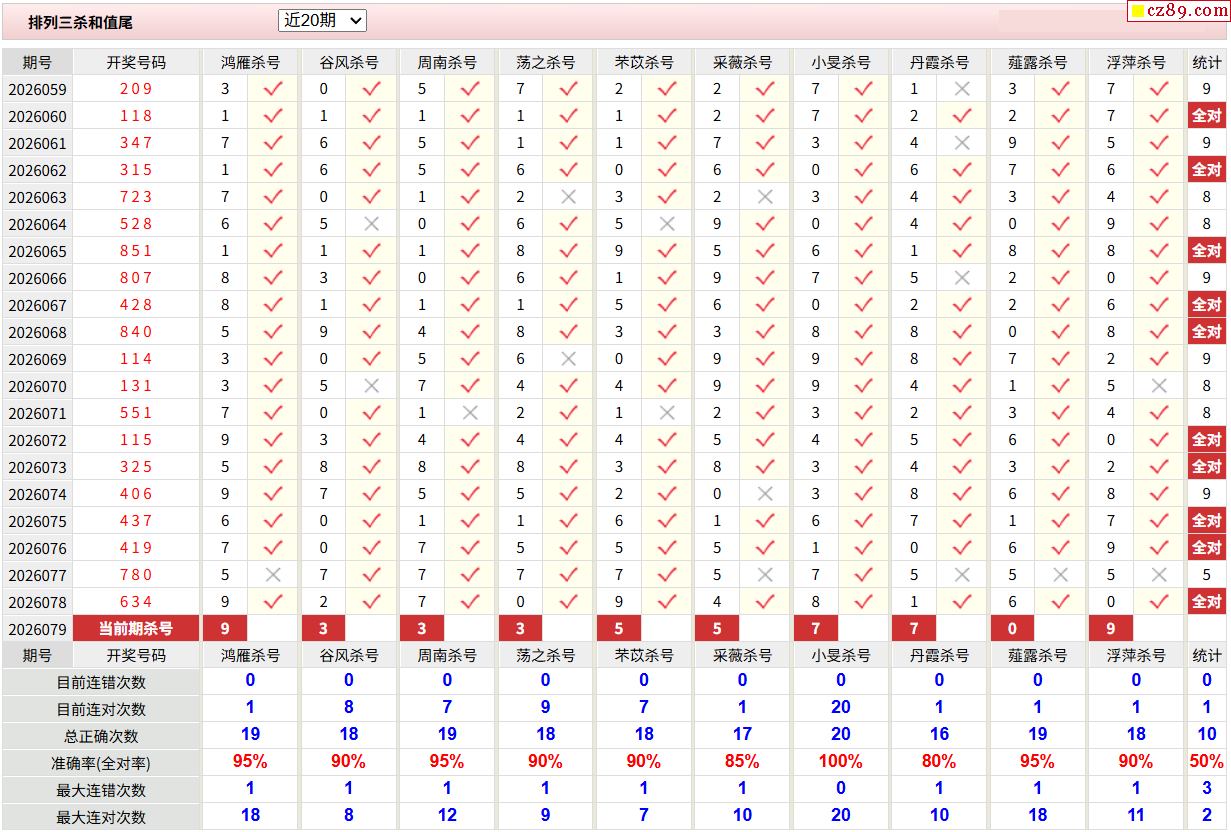This screenshot has width=1231, height=832.
Task: Click the 85% accuracy value
Action: click(742, 762)
